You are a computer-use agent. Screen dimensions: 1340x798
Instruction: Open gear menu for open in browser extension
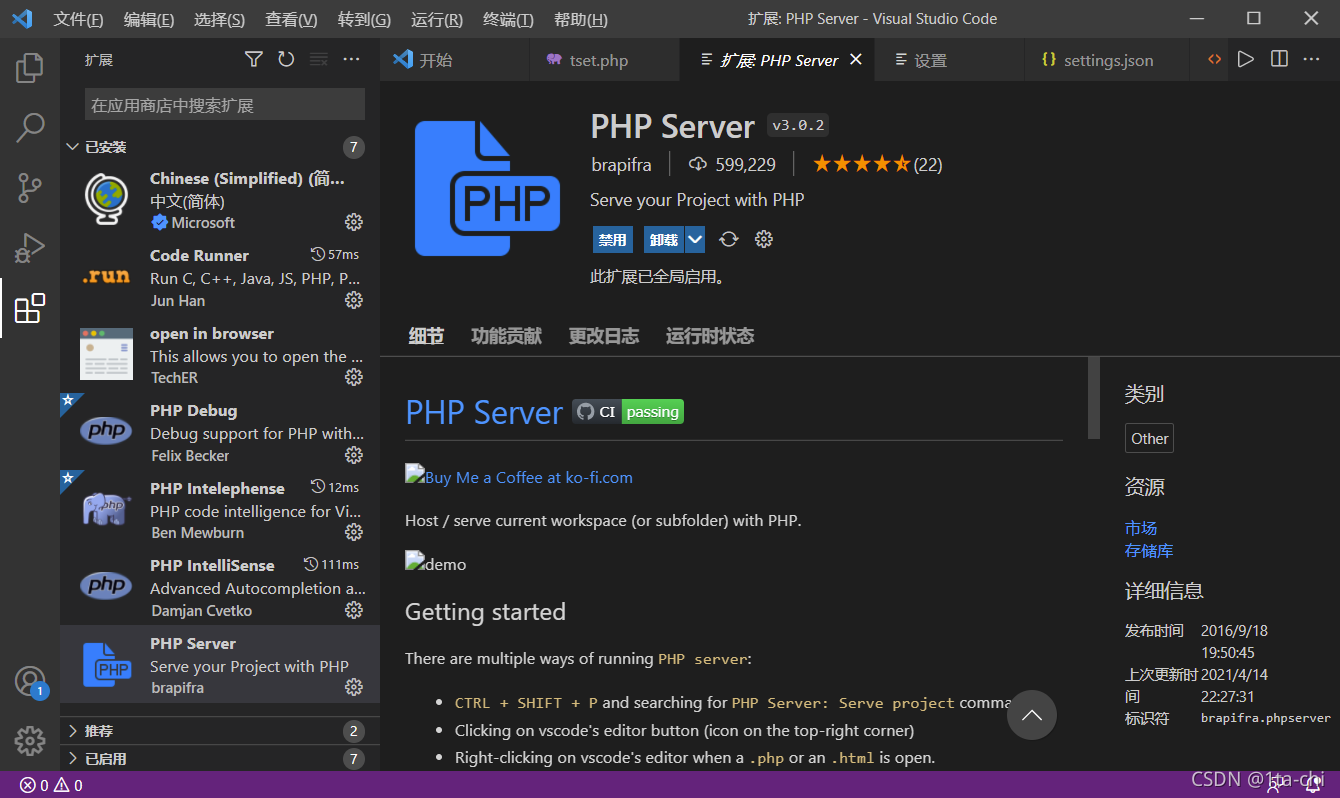click(354, 377)
